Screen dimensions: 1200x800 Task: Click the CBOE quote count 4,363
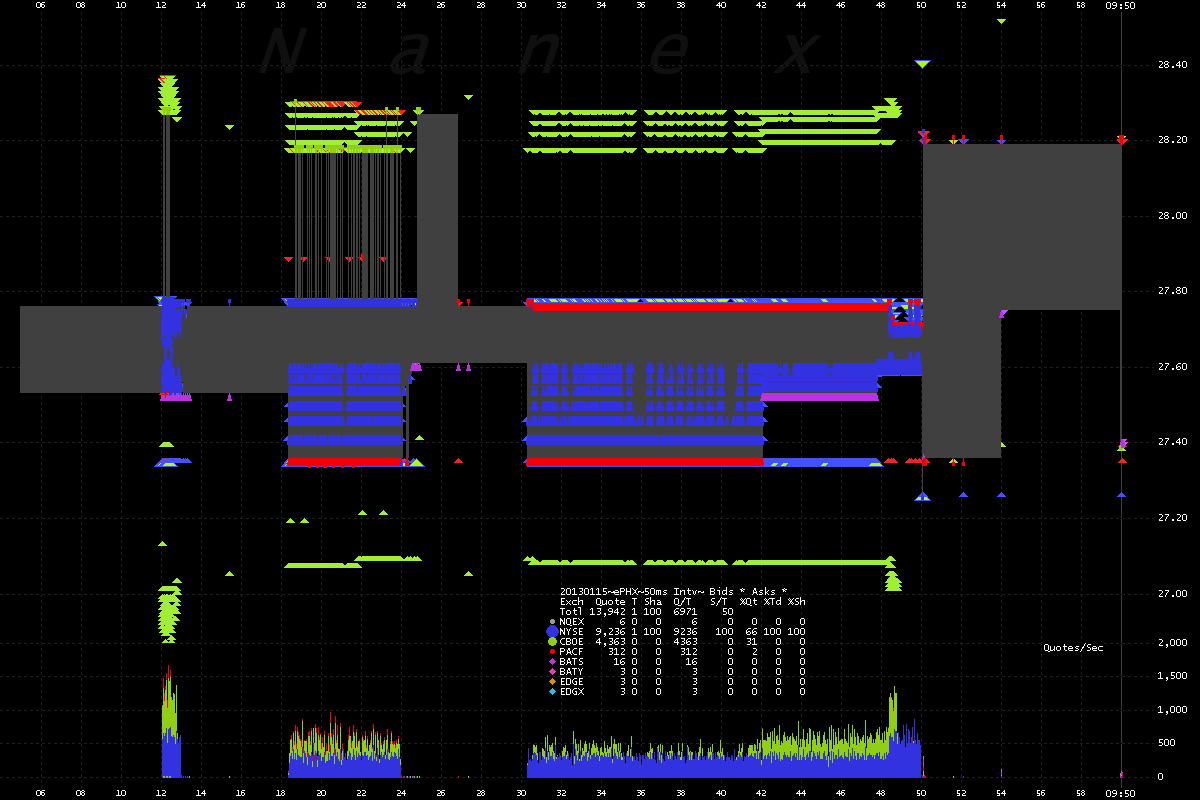point(610,642)
